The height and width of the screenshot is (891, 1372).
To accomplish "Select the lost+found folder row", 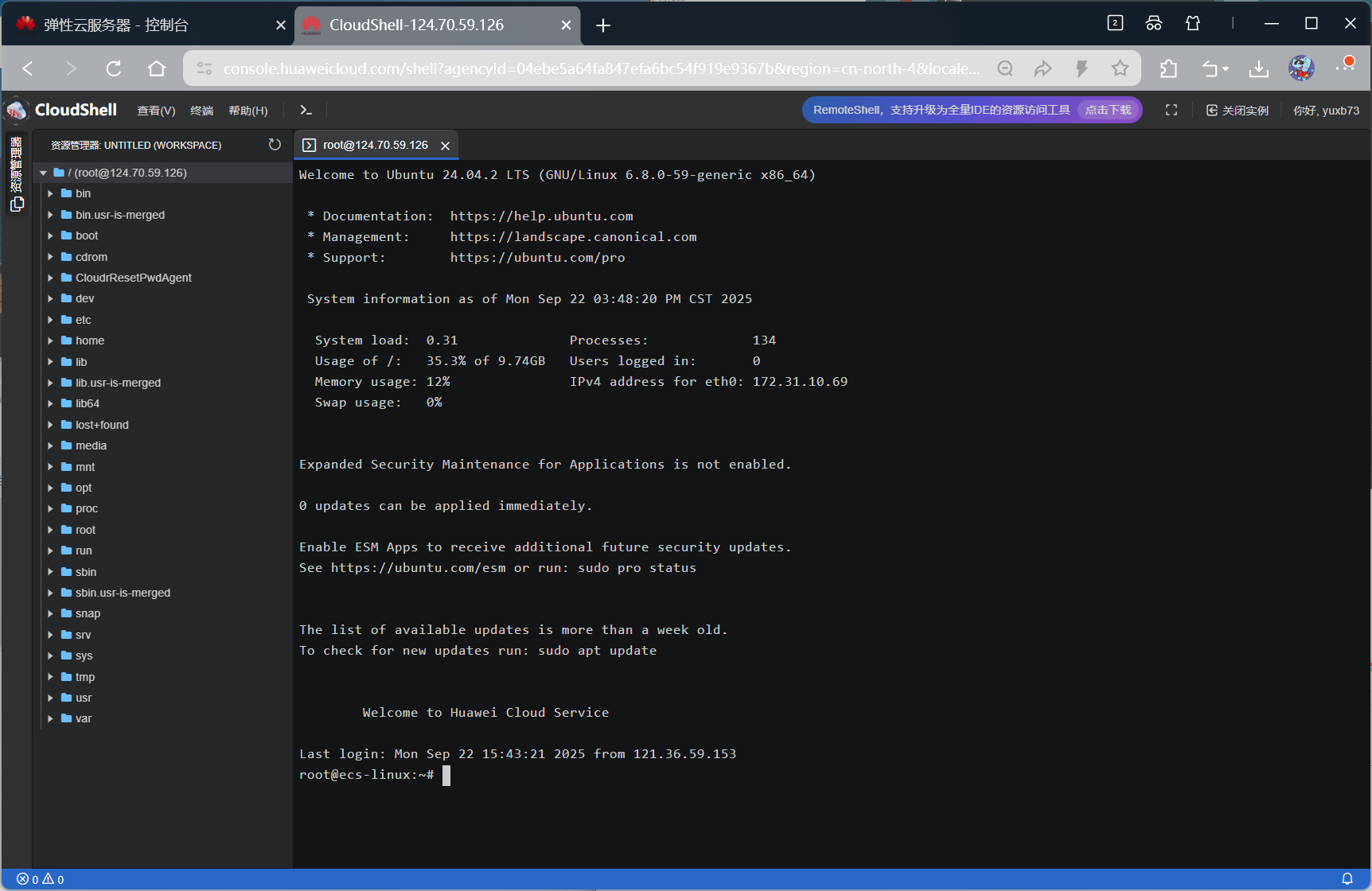I will point(162,425).
